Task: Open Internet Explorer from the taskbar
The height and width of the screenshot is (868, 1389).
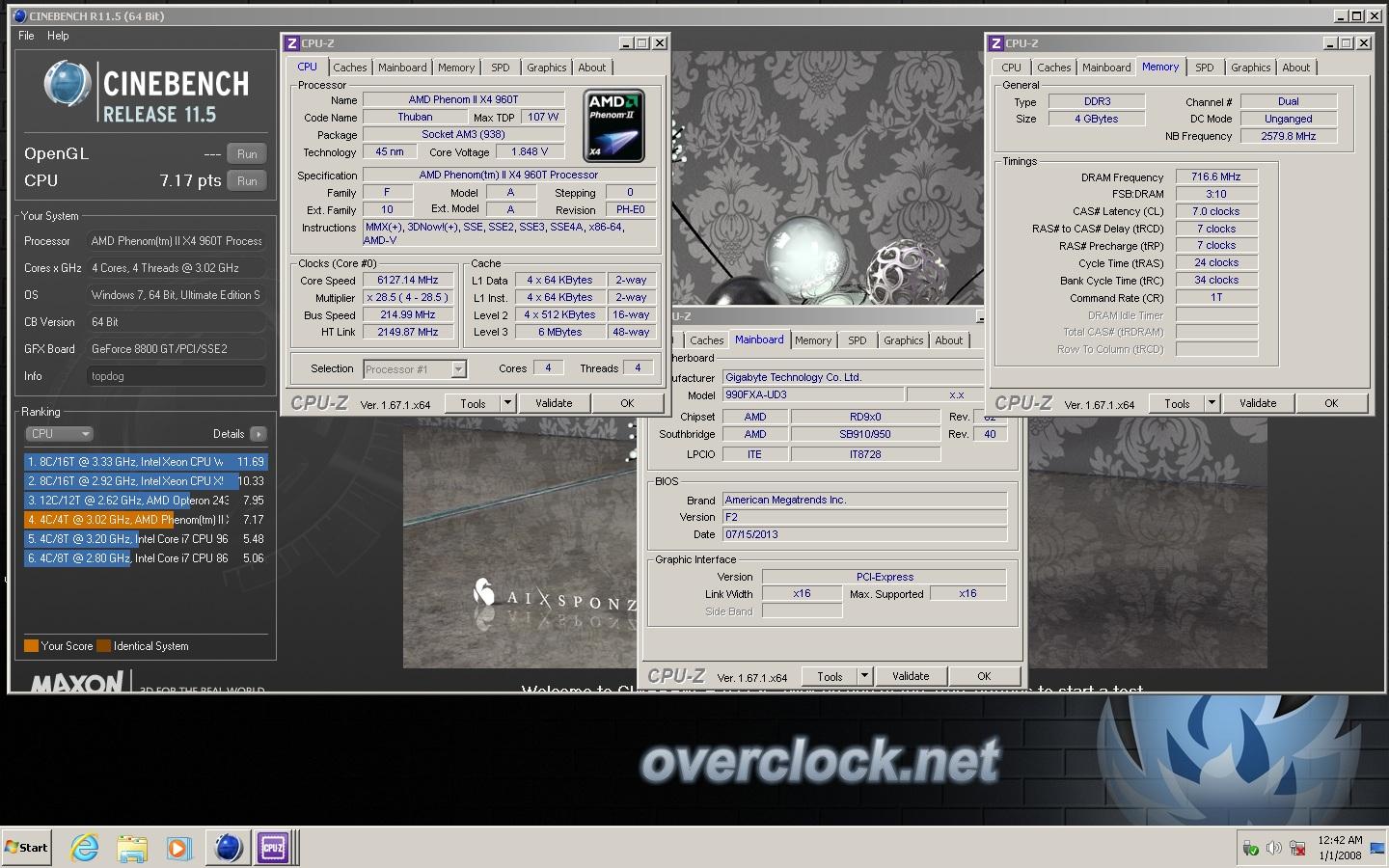Action: pos(85,848)
